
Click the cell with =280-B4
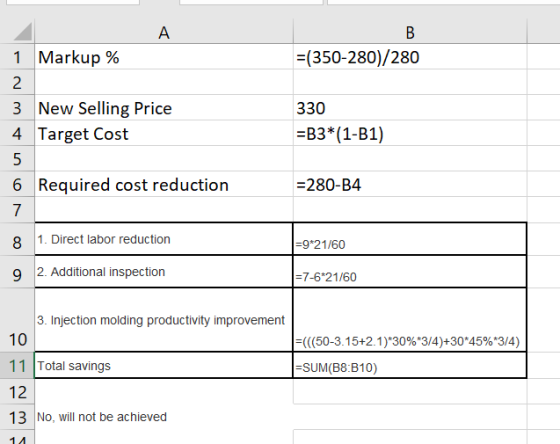tap(410, 184)
